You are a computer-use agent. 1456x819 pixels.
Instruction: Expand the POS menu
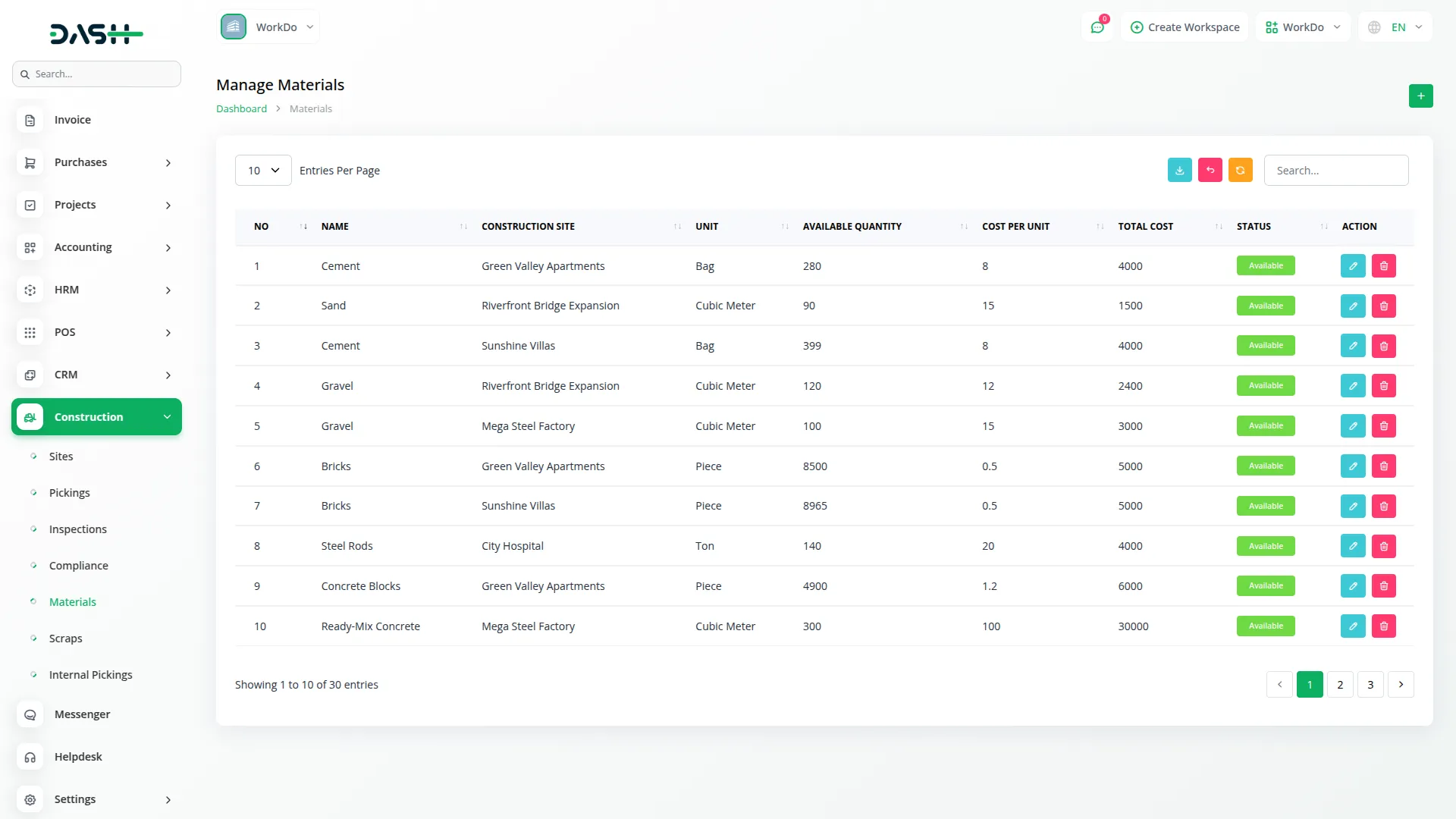97,332
